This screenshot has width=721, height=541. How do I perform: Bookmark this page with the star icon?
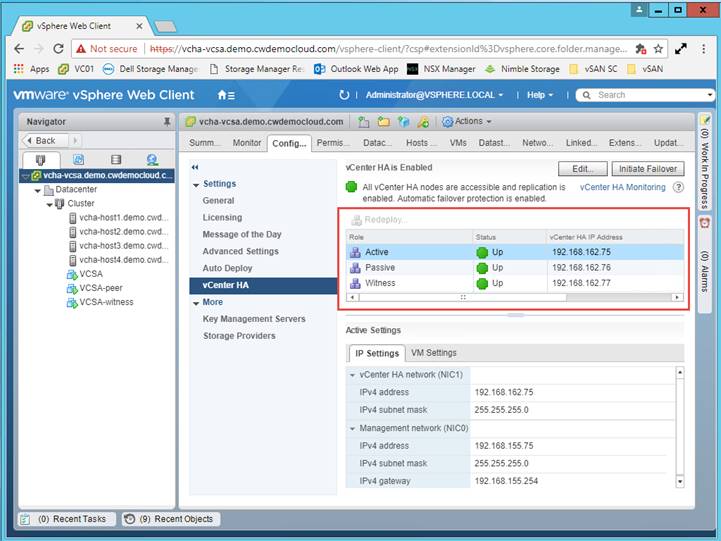pos(658,49)
